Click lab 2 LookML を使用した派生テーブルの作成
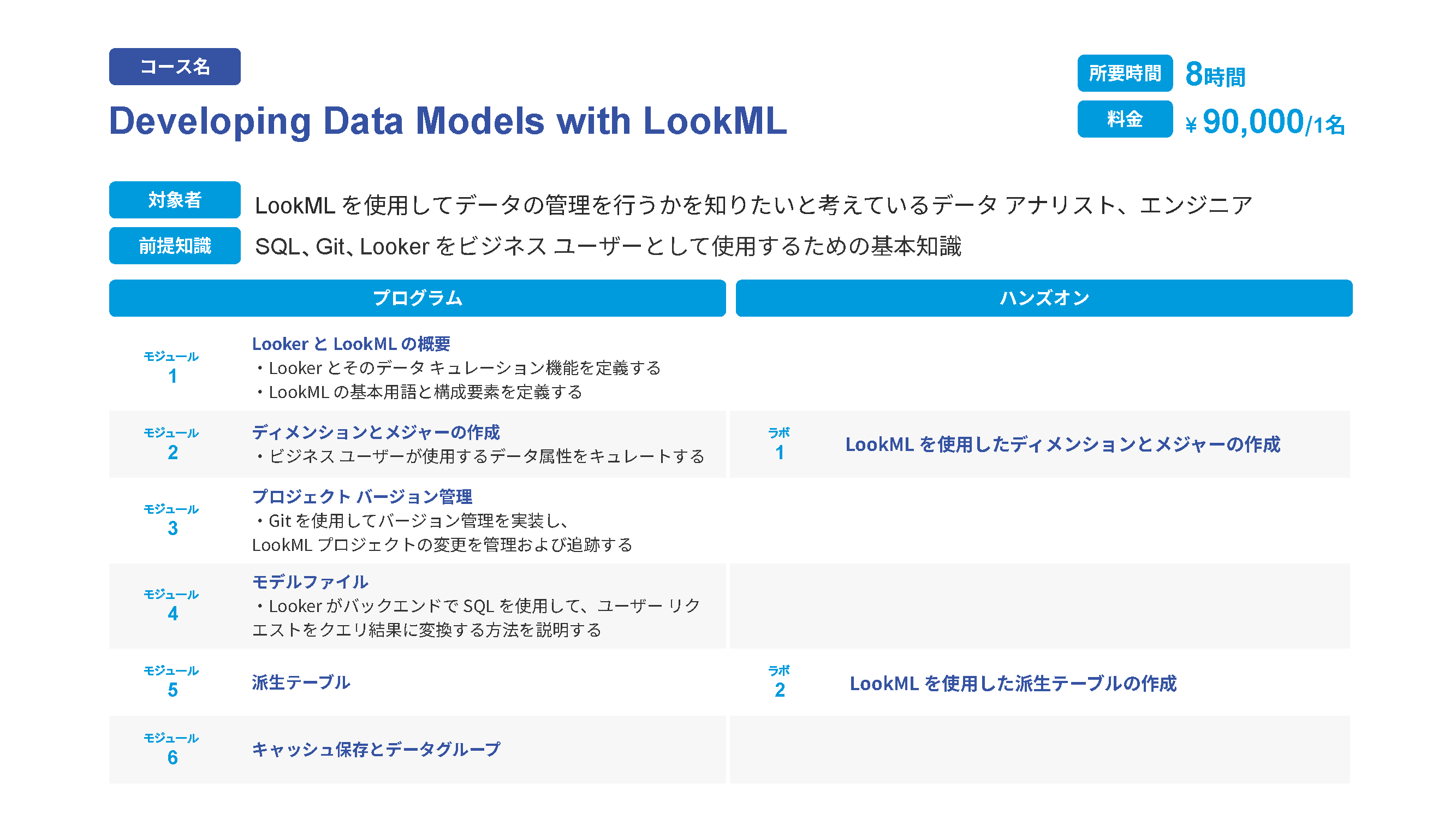This screenshot has width=1456, height=819. tap(1012, 684)
